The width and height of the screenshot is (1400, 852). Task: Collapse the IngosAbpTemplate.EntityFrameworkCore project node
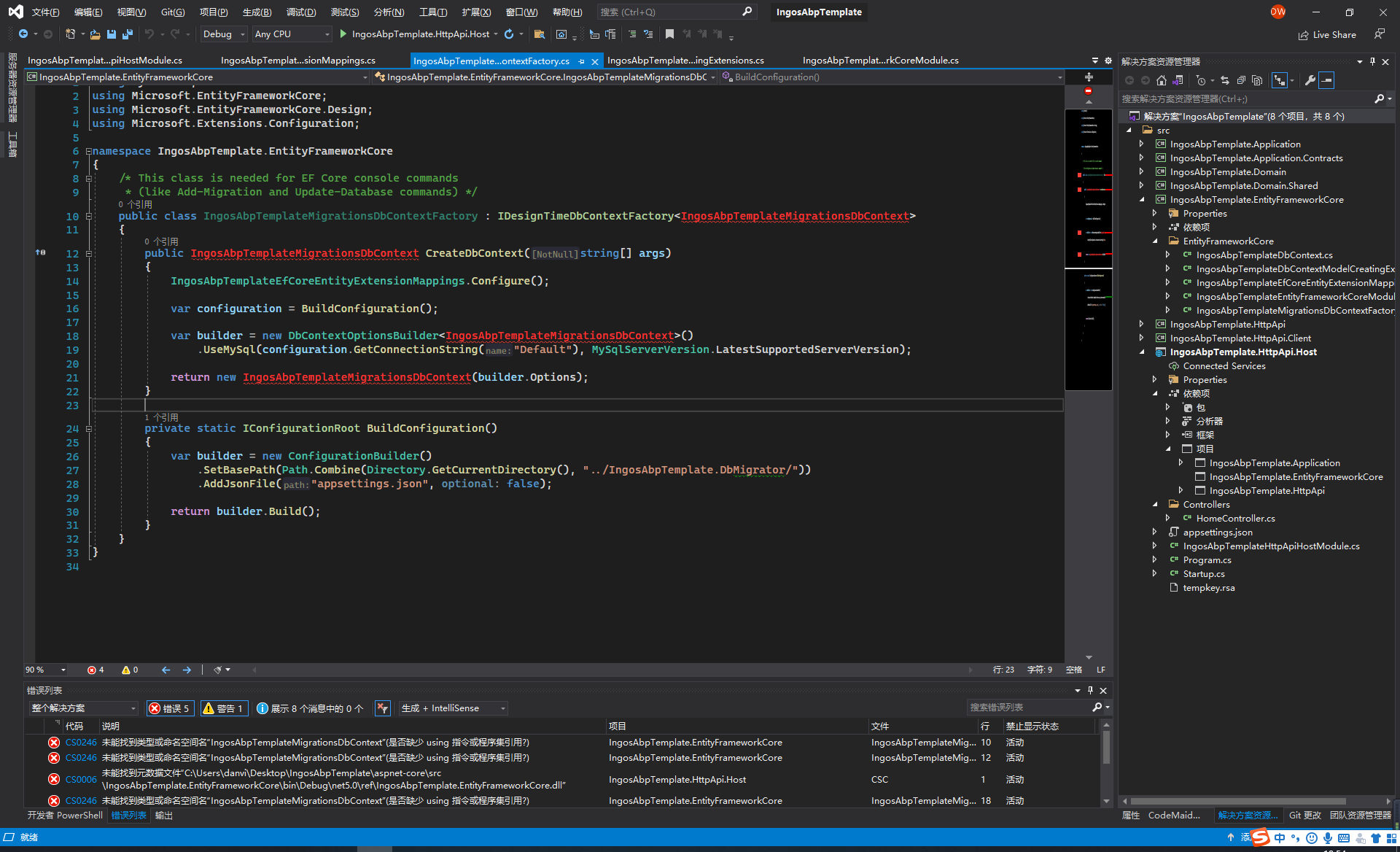coord(1142,200)
